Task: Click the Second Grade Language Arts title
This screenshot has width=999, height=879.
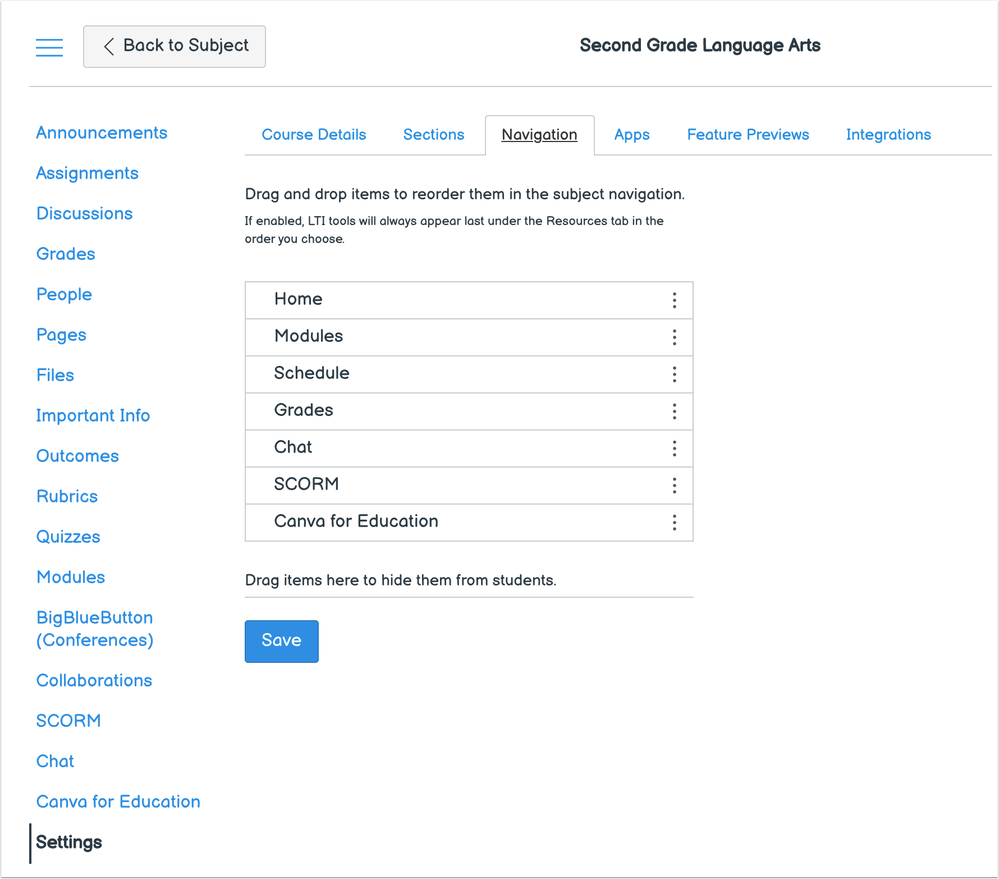Action: click(700, 45)
